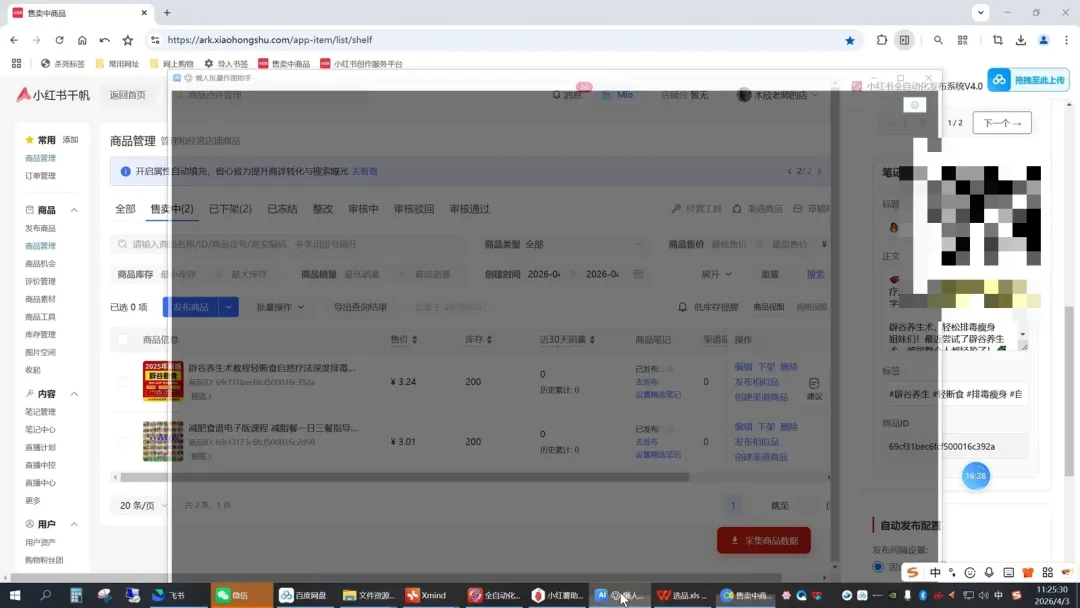Screen dimensions: 1080x608
Task: Click 编辑 for the 辟谷养生术 product
Action: pyautogui.click(x=743, y=367)
